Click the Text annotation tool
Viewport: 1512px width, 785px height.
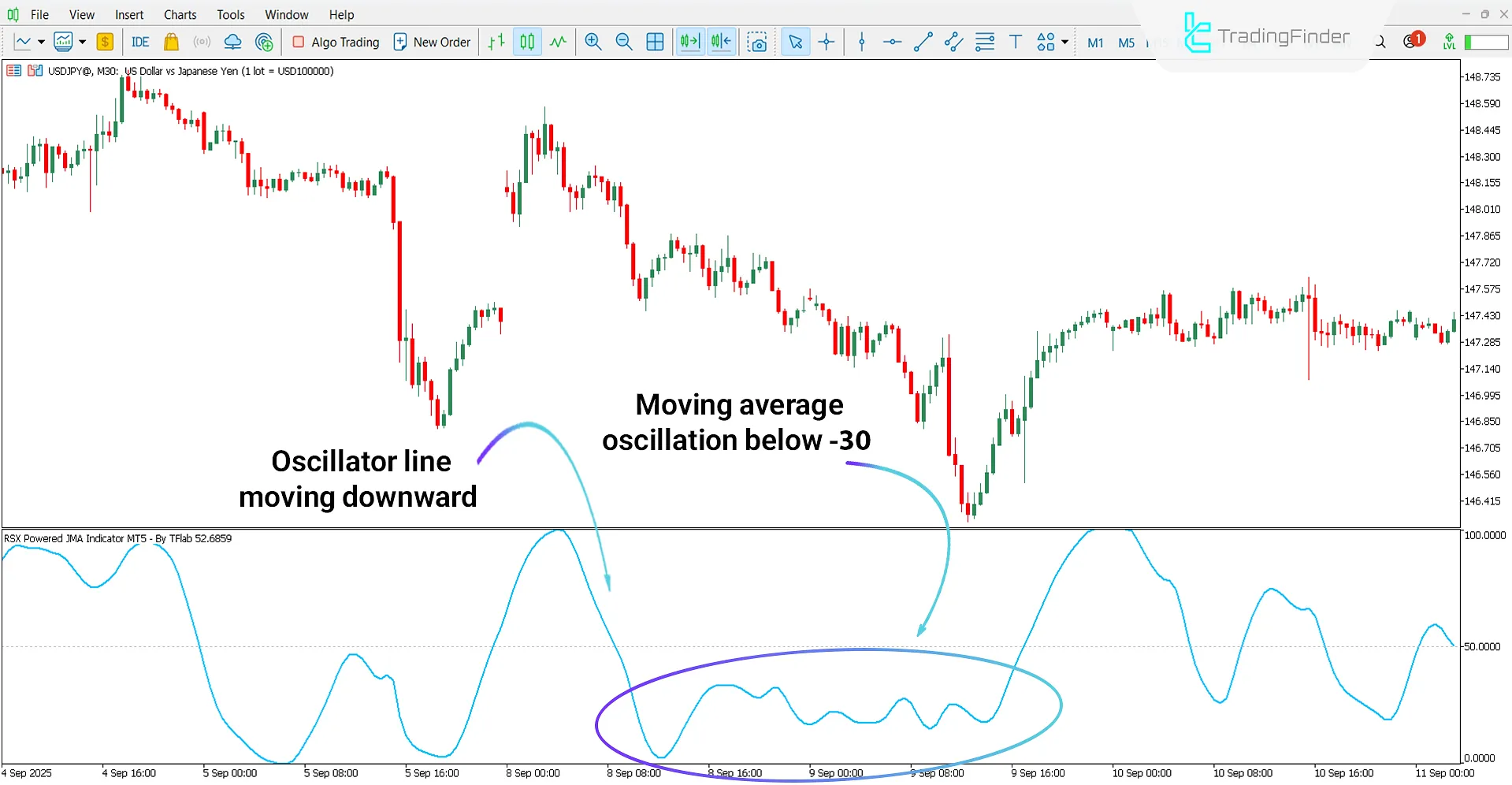(x=1015, y=42)
